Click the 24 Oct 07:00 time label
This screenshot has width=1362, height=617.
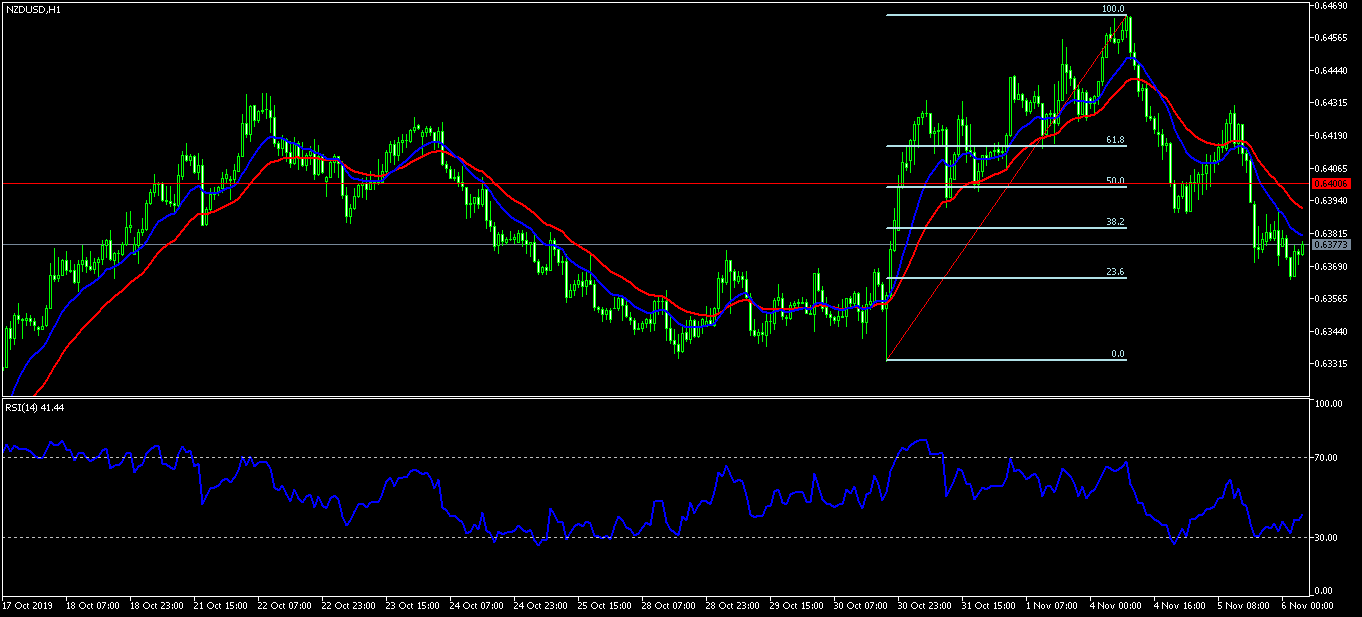tap(478, 606)
